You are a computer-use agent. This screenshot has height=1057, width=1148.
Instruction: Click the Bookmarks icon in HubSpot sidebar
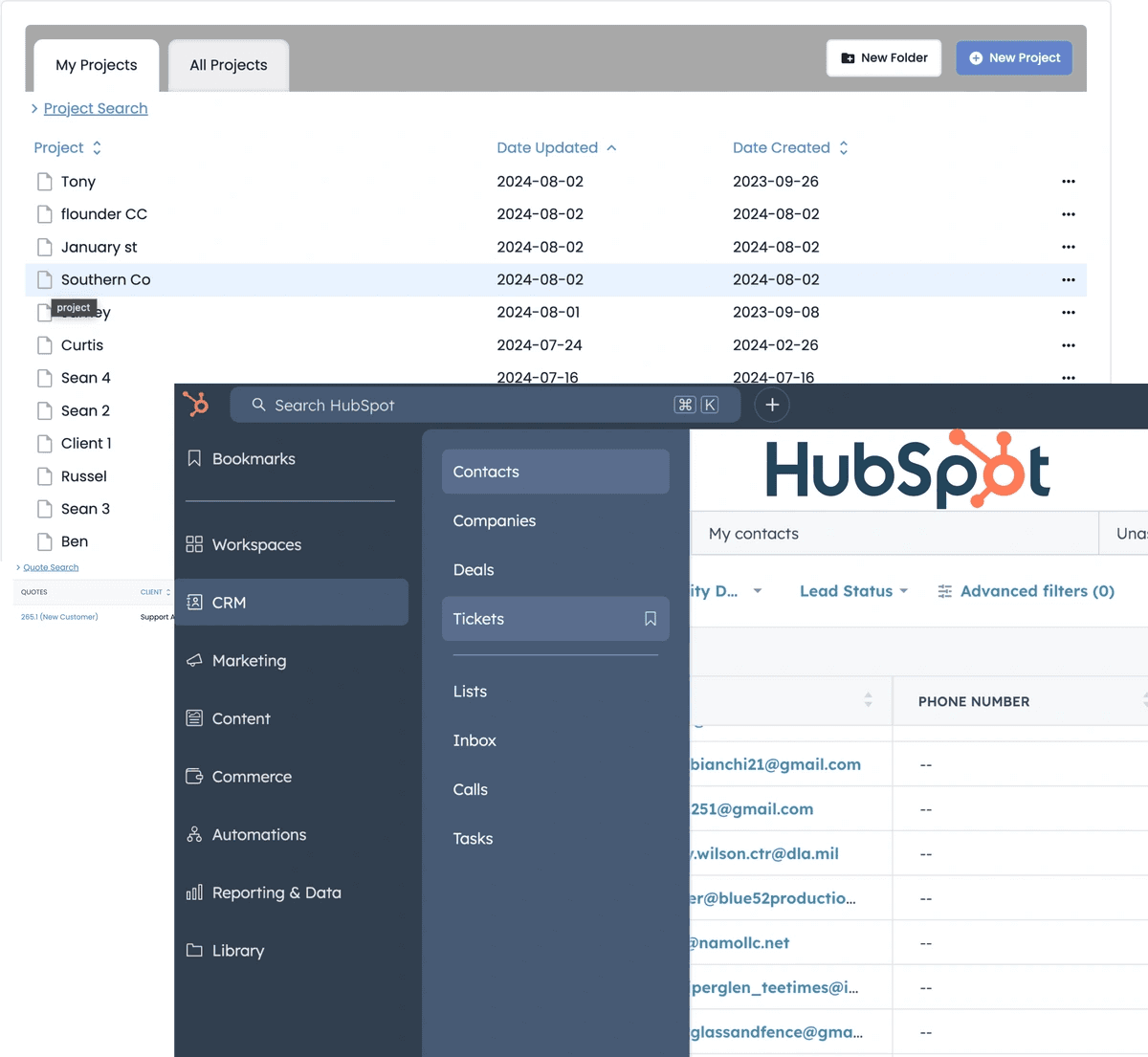tap(194, 458)
